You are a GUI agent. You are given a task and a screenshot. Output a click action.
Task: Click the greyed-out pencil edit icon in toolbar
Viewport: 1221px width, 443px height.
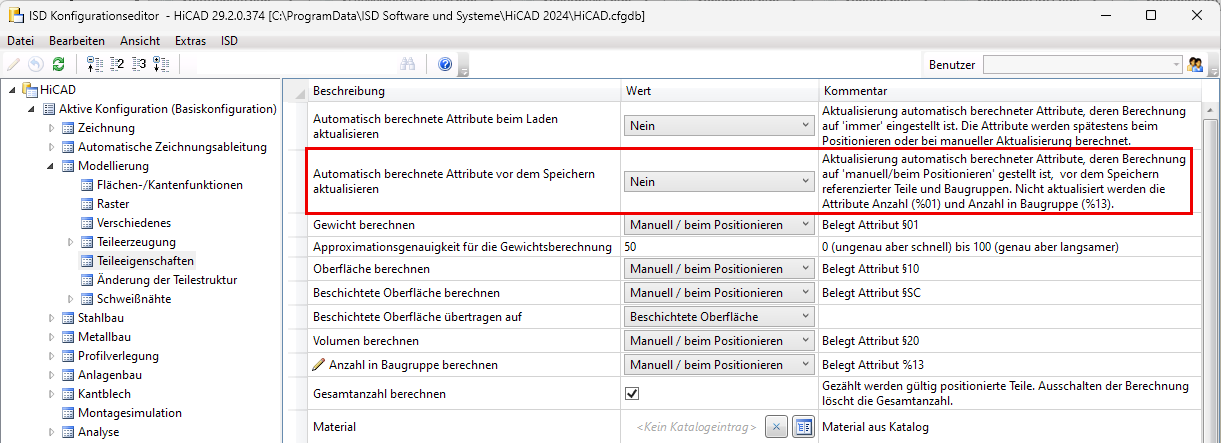tap(14, 64)
